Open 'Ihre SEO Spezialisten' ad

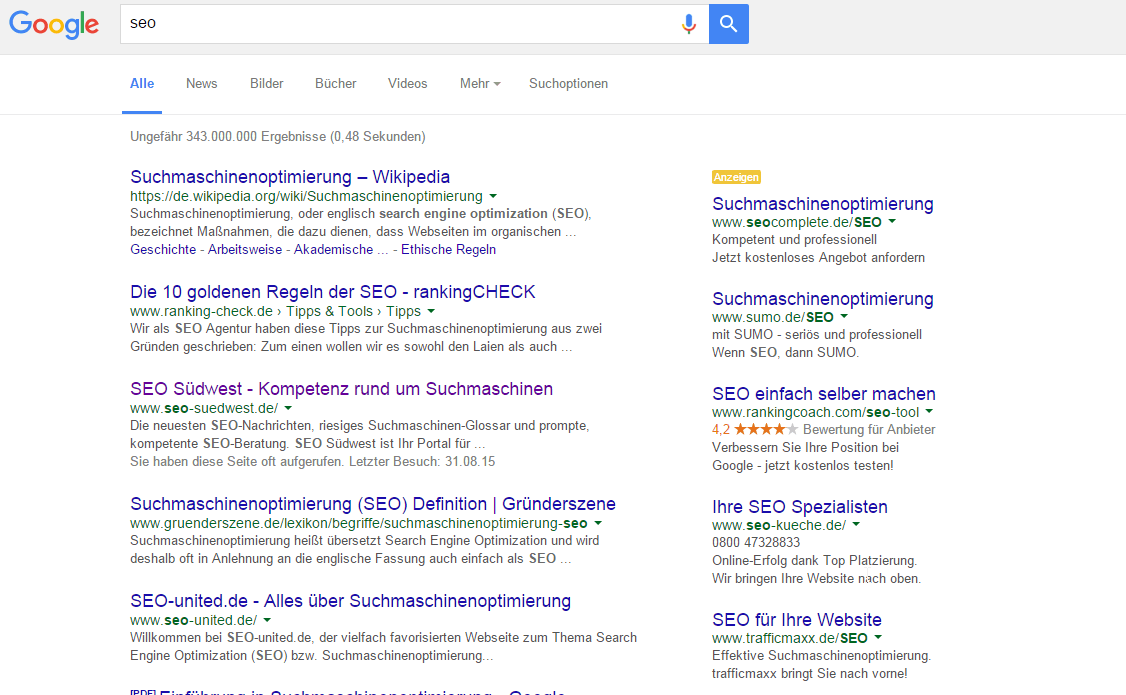(x=799, y=507)
